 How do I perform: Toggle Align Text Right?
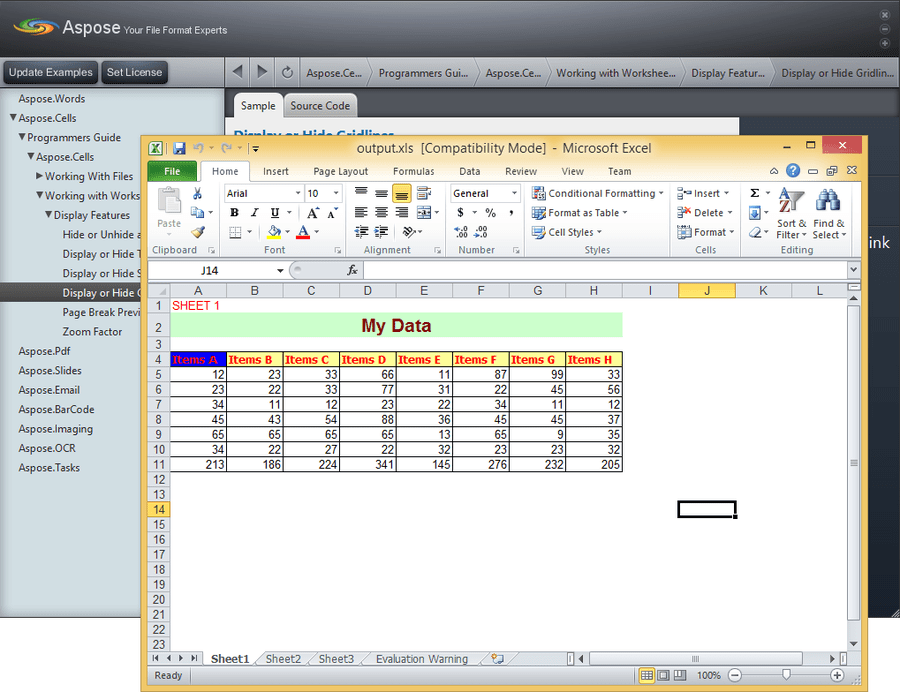[402, 212]
